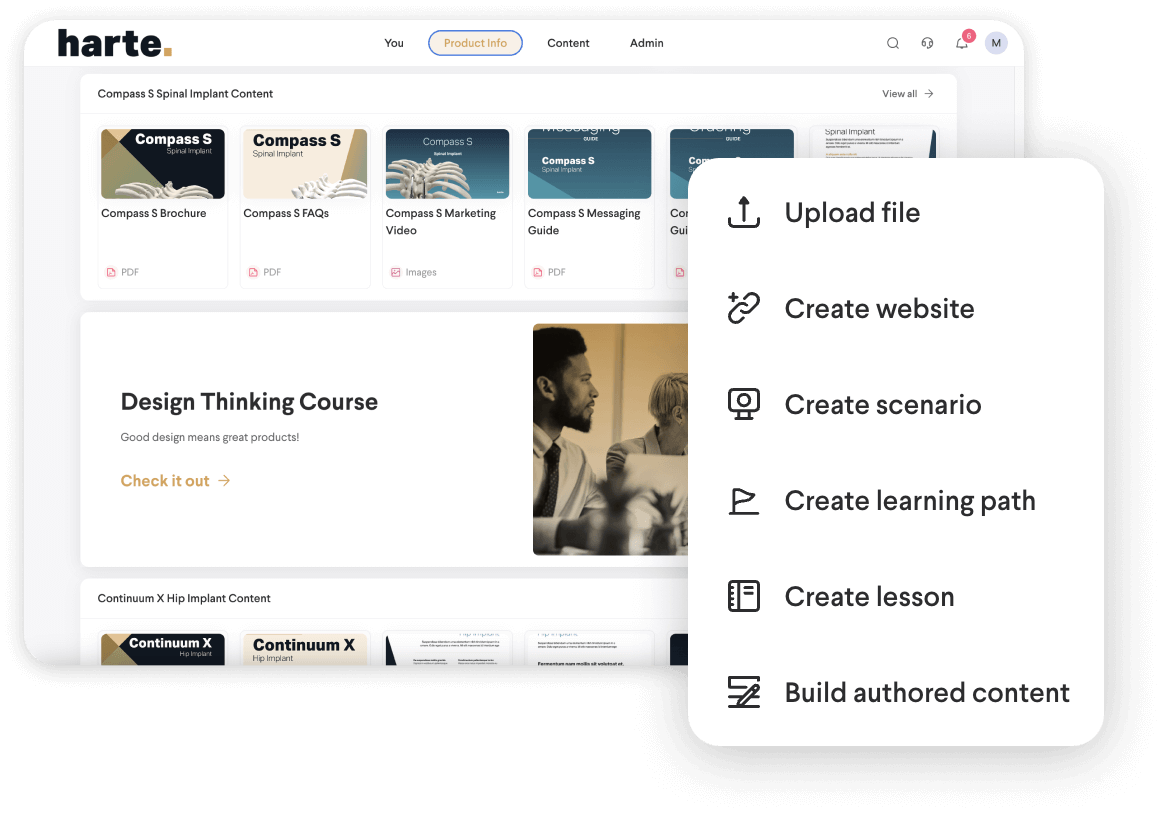
Task: Follow the Check it out link
Action: [175, 481]
